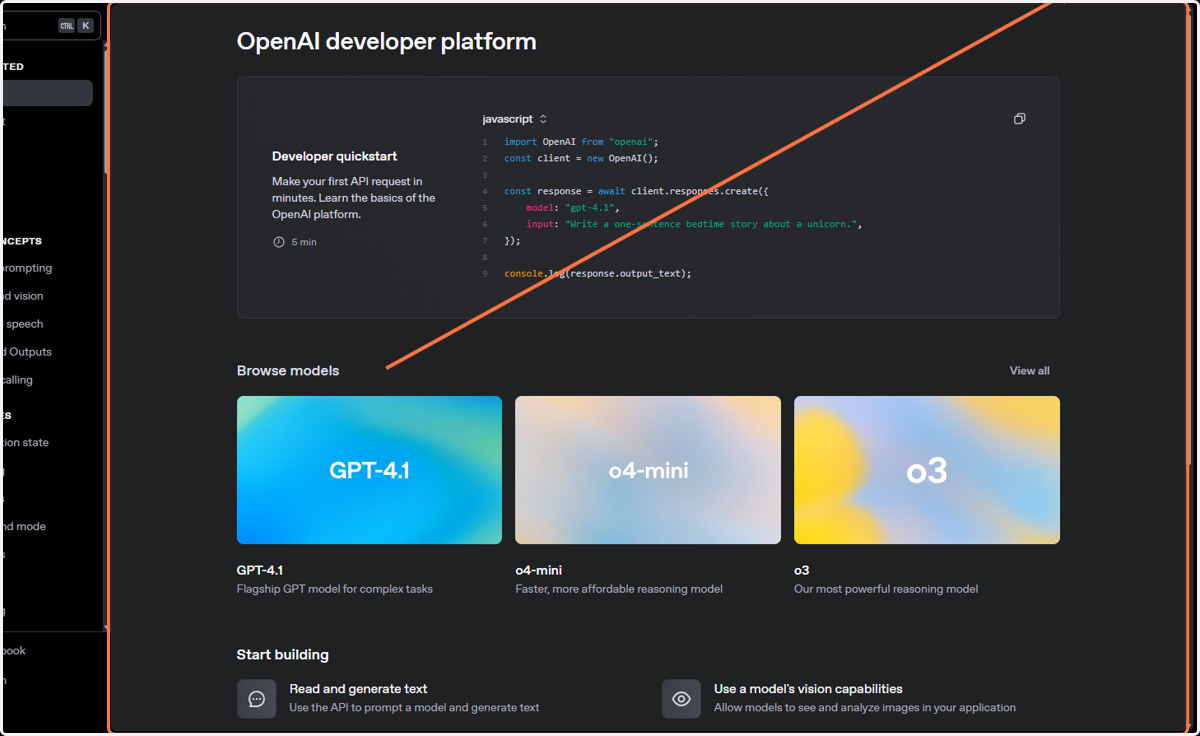Open the Developer quickstart guide title
The image size is (1200, 736).
click(334, 156)
